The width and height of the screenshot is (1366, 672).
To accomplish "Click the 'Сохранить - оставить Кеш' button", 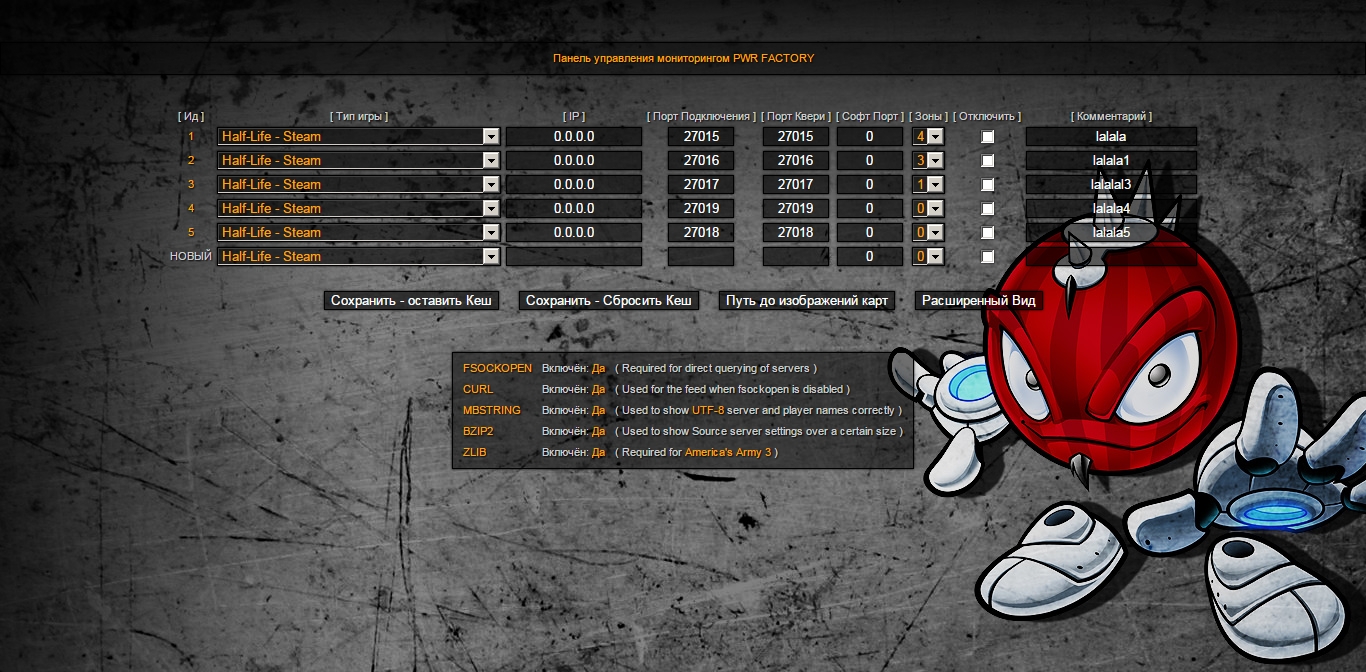I will [411, 301].
